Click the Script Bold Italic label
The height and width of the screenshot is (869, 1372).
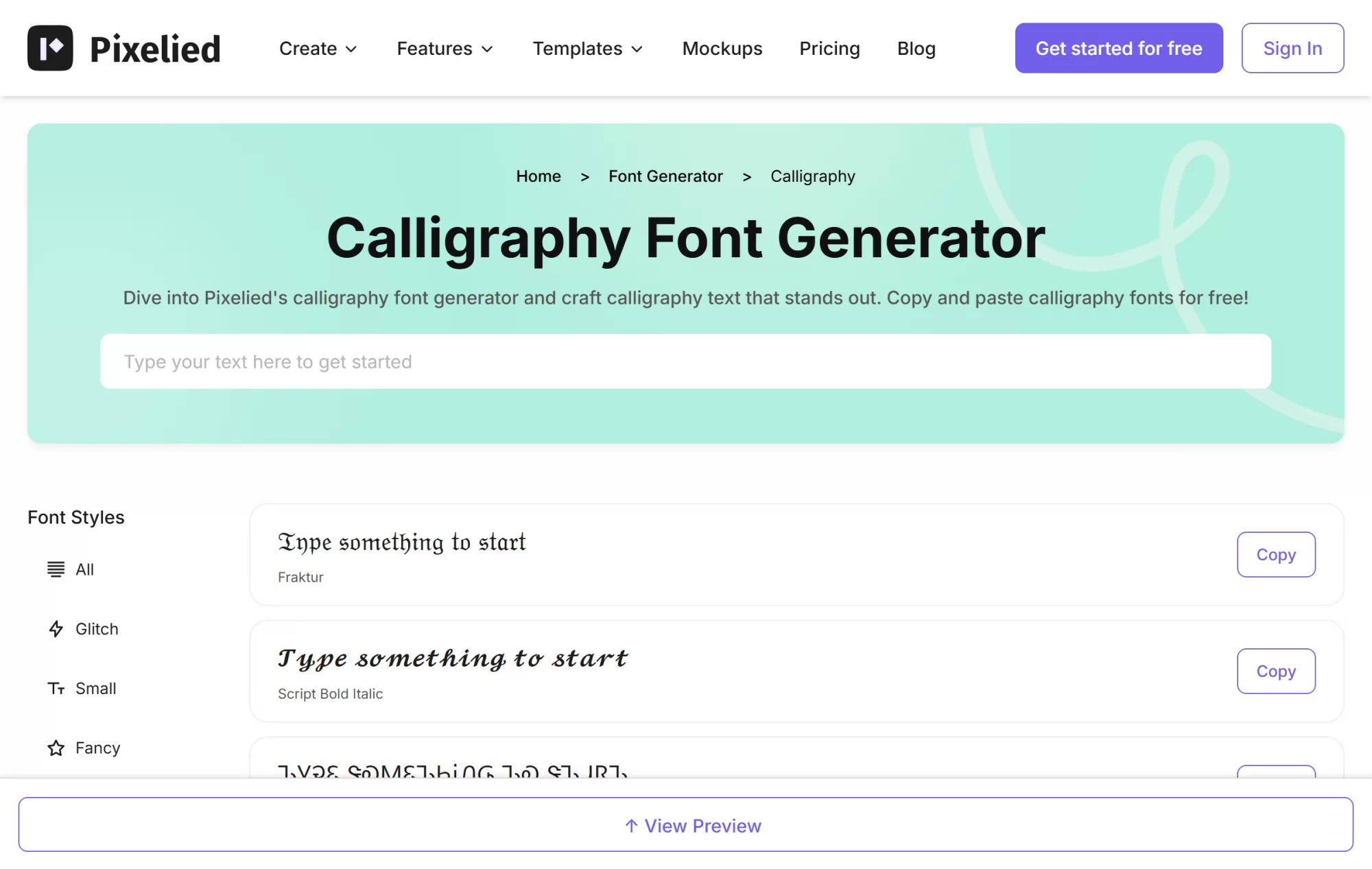pos(331,694)
